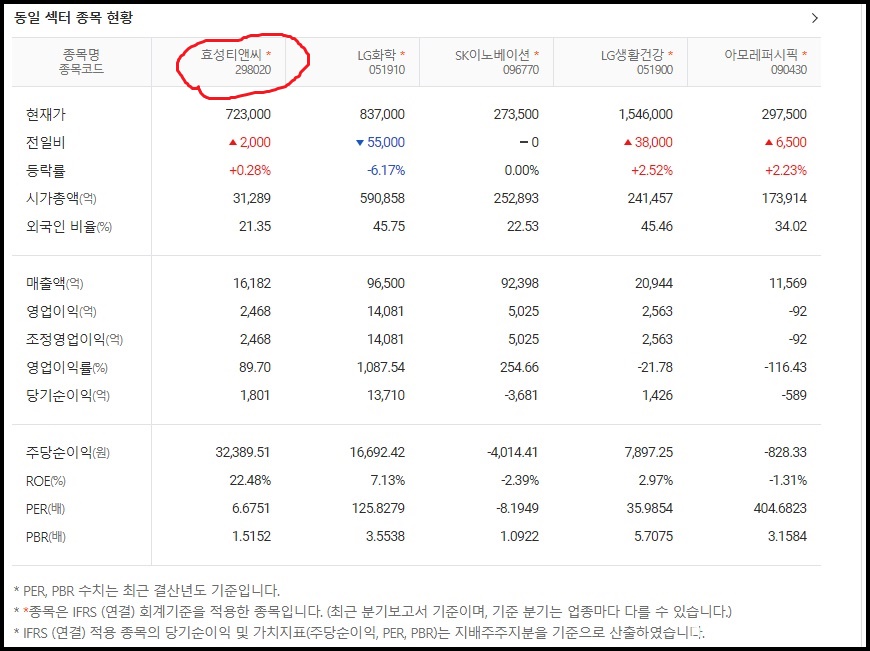Select the 전일비 row label

[45, 143]
